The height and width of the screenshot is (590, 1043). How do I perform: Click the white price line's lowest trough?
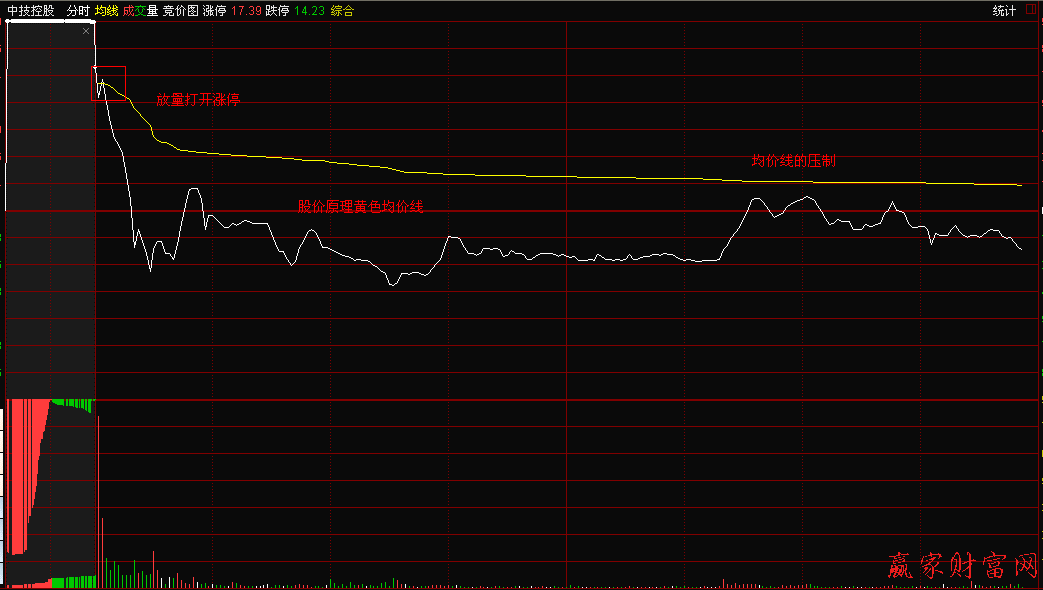tap(392, 285)
